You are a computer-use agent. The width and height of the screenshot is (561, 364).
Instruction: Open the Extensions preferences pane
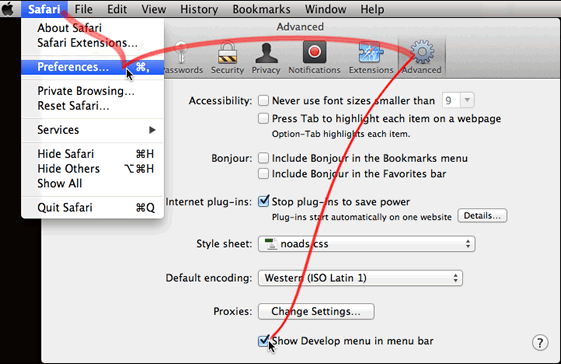tap(371, 57)
